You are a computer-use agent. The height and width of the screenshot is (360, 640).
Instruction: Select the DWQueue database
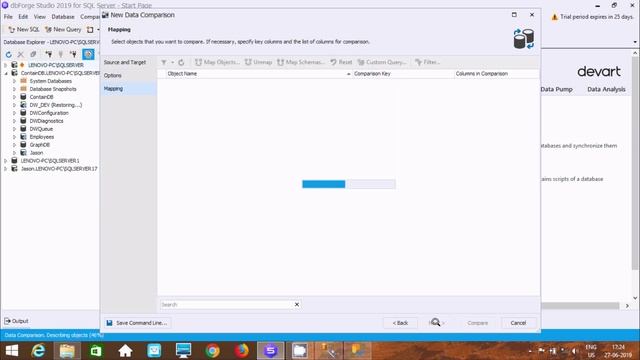coord(41,129)
